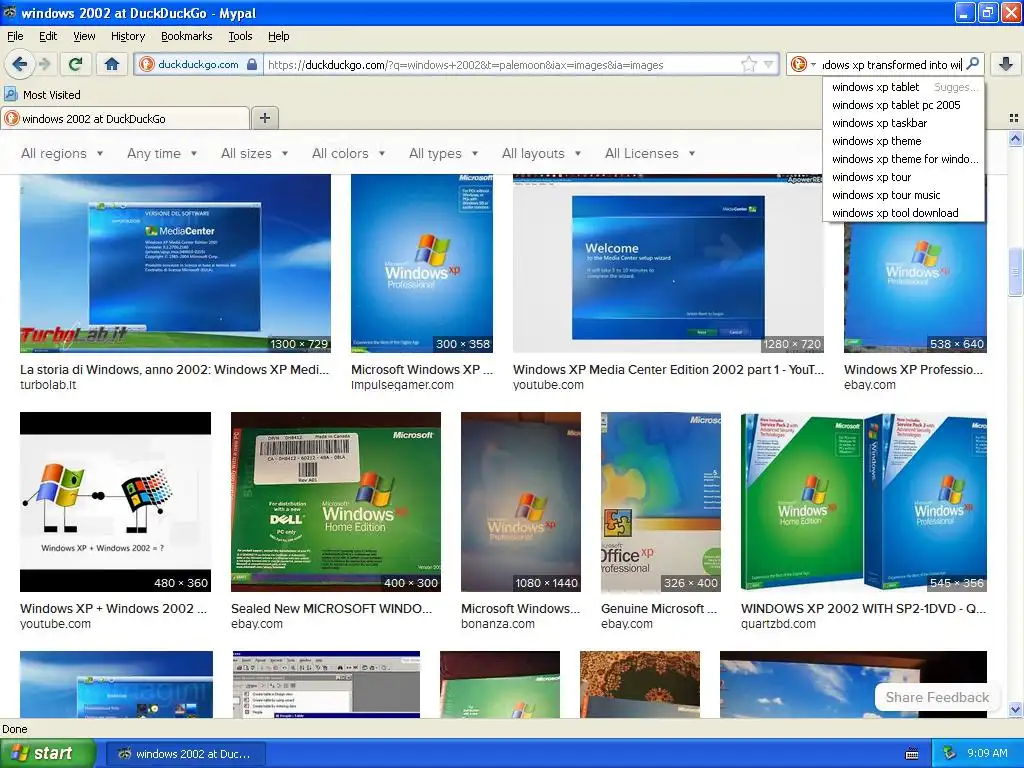The image size is (1024, 768).
Task: Open the View menu
Action: [84, 36]
